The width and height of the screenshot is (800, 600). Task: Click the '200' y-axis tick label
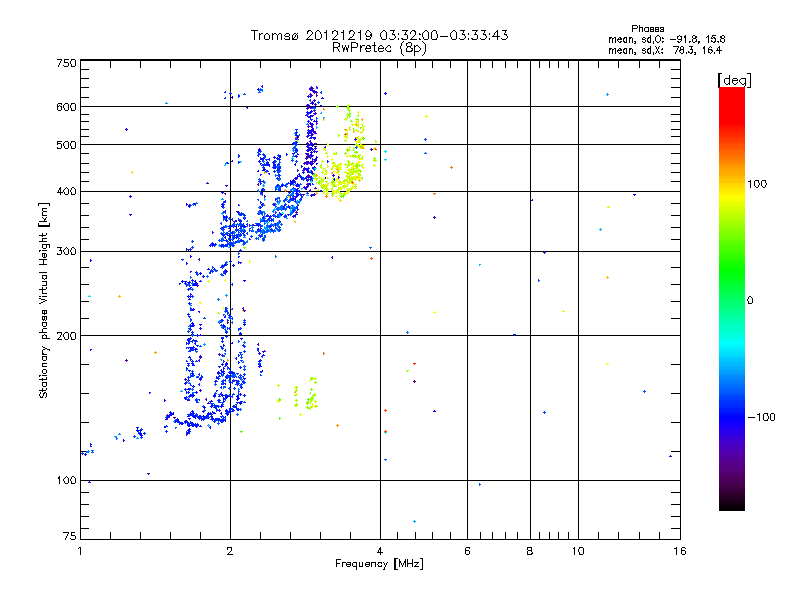(66, 336)
